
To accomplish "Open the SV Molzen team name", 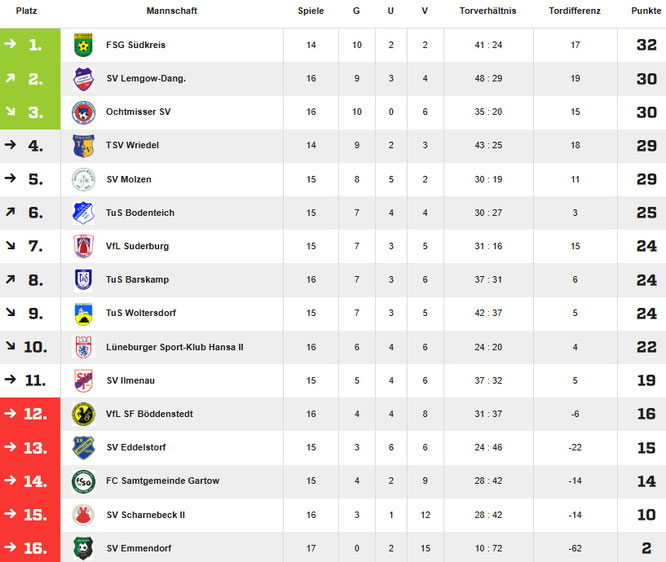I will coord(128,179).
